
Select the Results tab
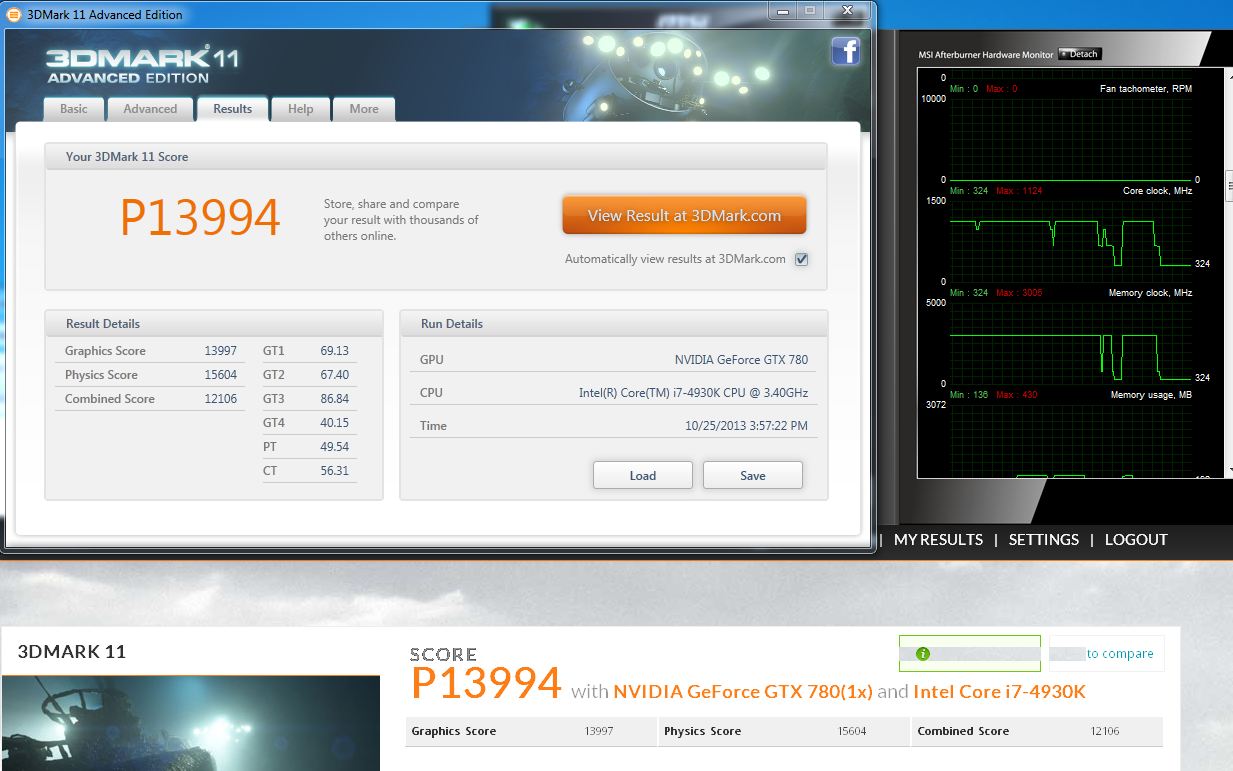(x=232, y=109)
